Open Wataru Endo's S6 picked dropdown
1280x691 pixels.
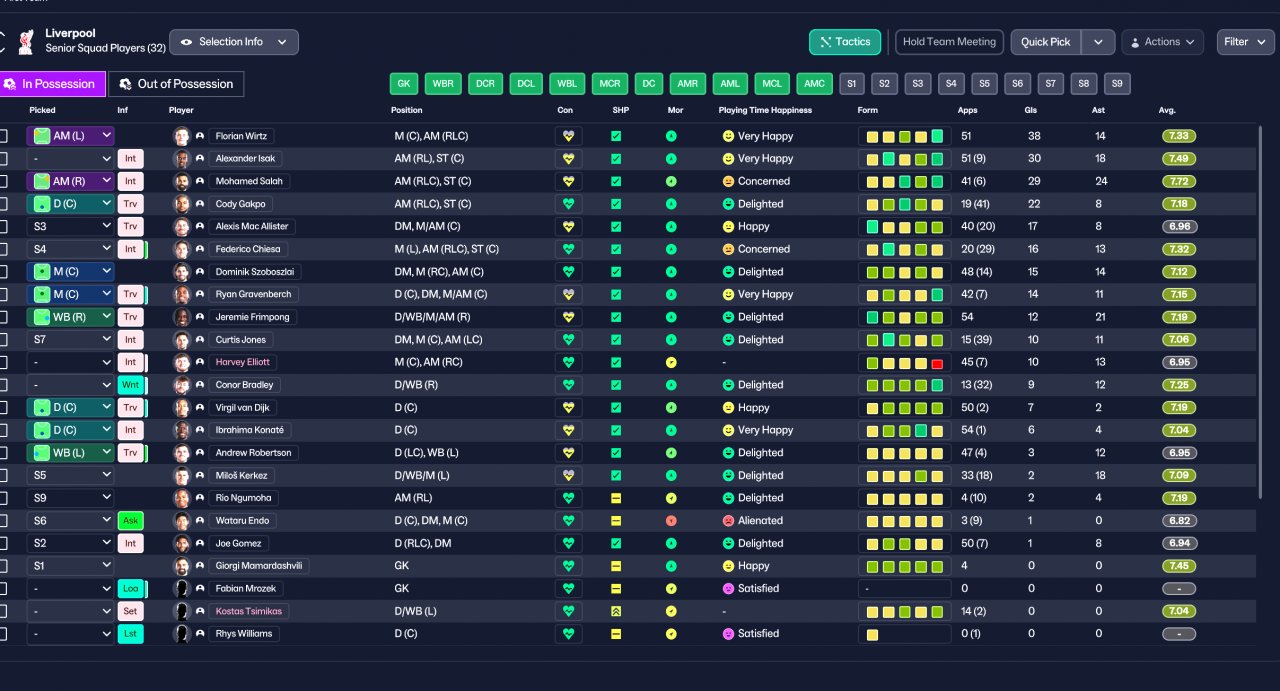pyautogui.click(x=70, y=521)
